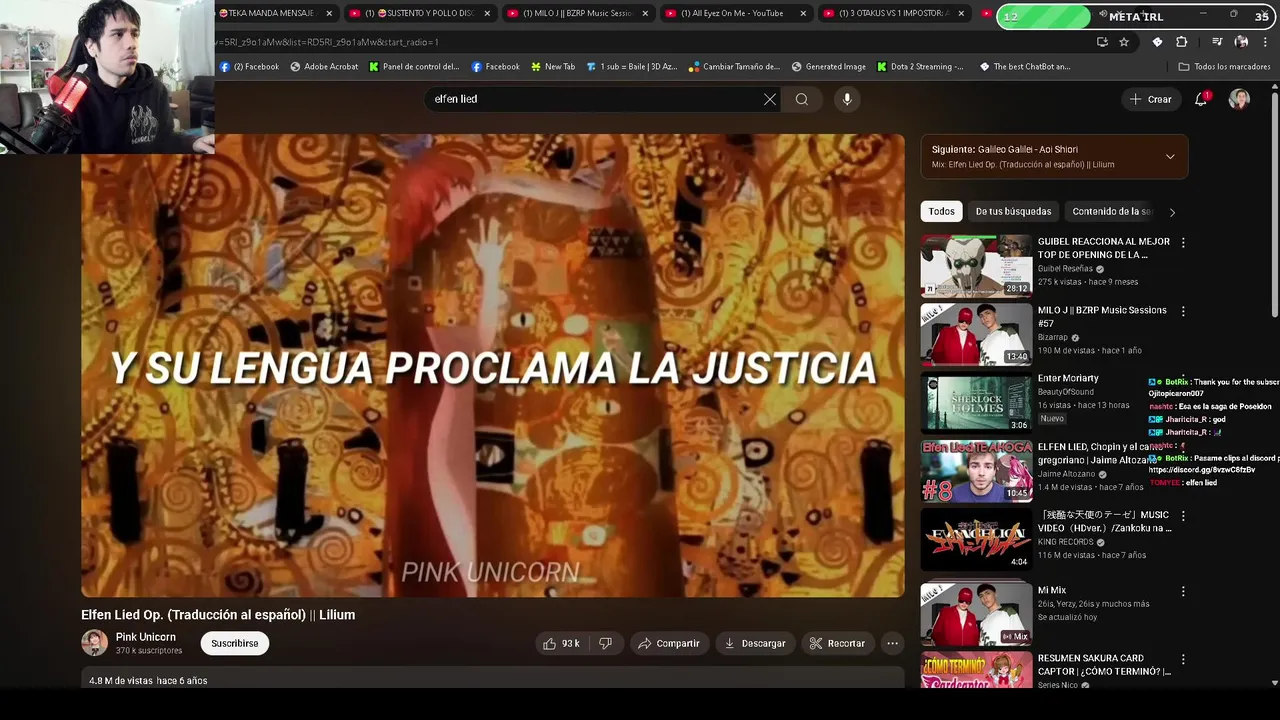
Task: Switch to 3 OTAKUS VS 1 IMPOSTOR tab
Action: tap(895, 13)
